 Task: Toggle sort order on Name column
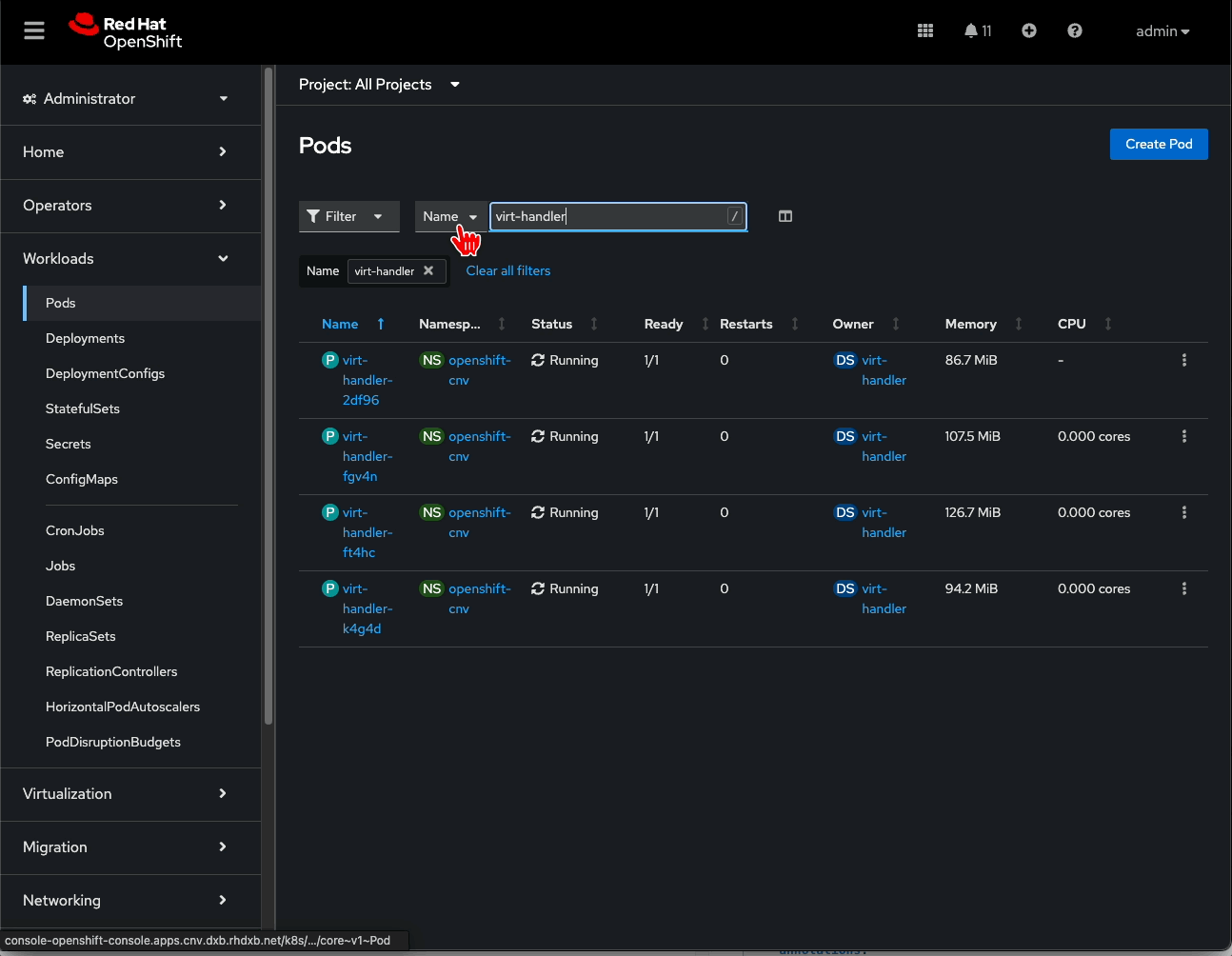[x=340, y=324]
